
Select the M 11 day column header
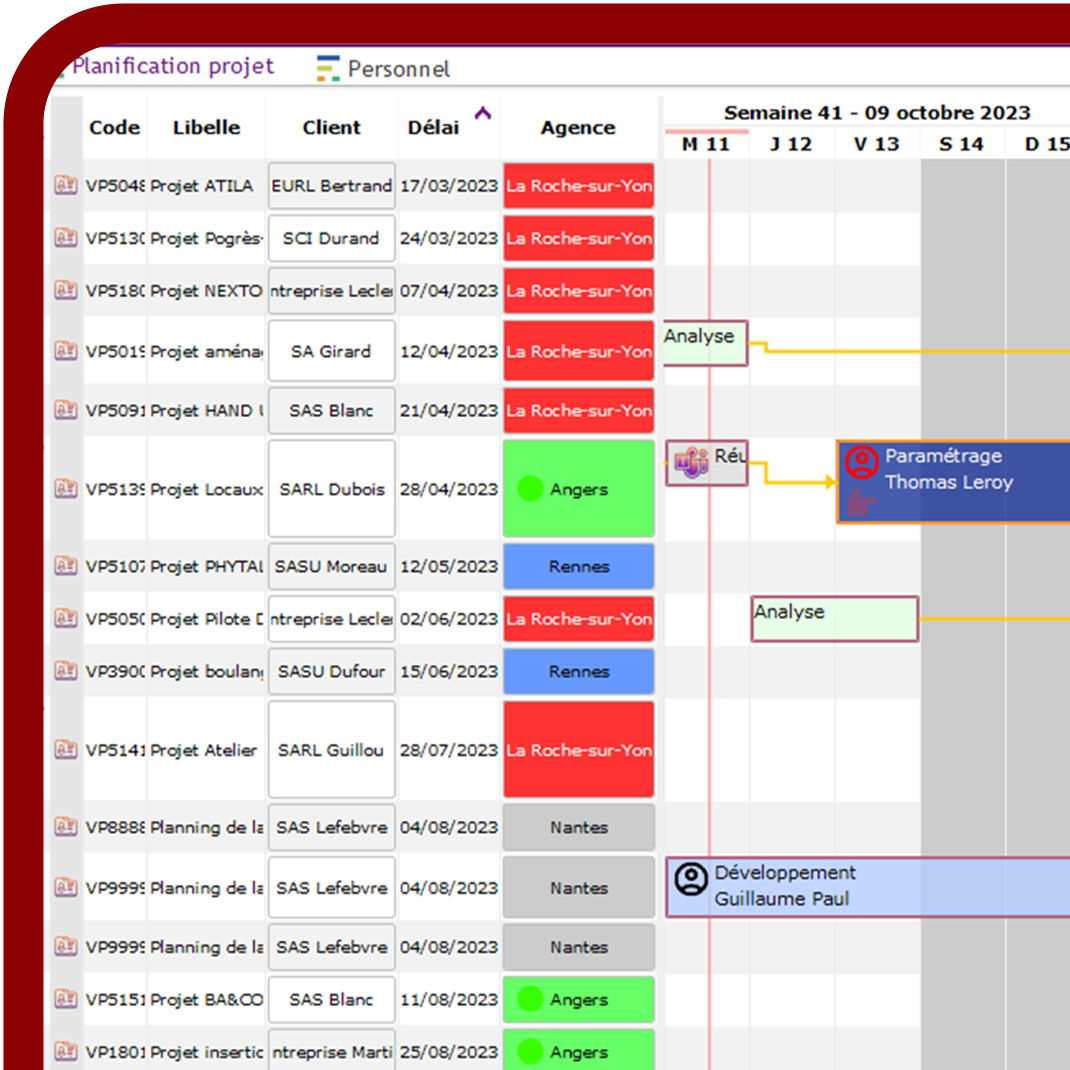click(706, 144)
